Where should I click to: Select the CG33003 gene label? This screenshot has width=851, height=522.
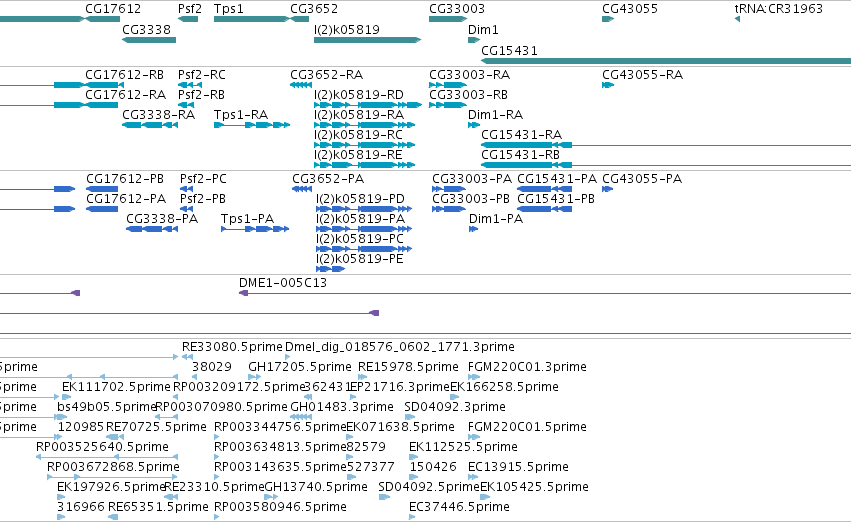[457, 9]
